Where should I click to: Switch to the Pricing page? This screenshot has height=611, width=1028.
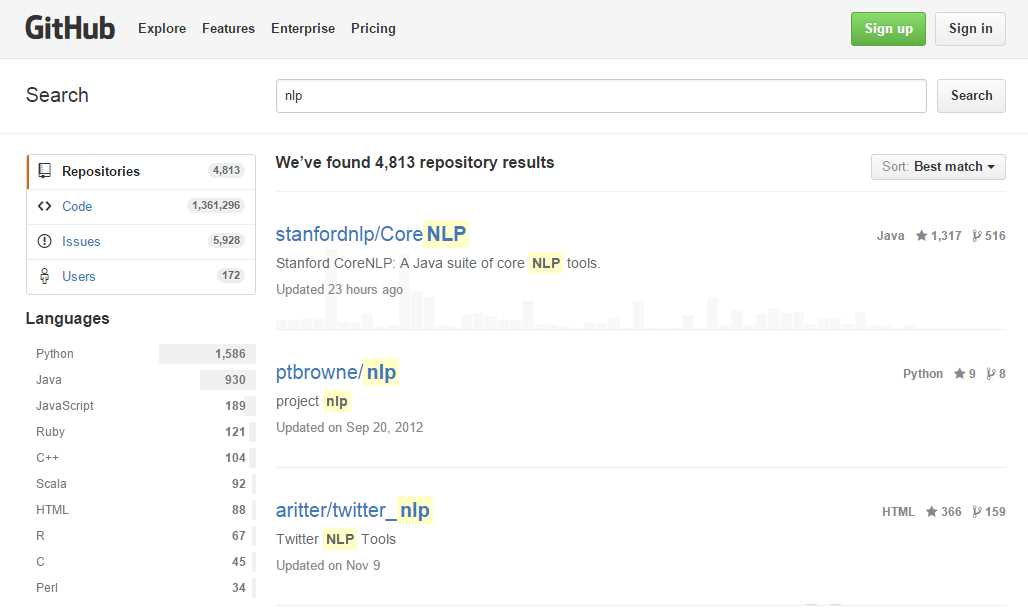[x=373, y=28]
